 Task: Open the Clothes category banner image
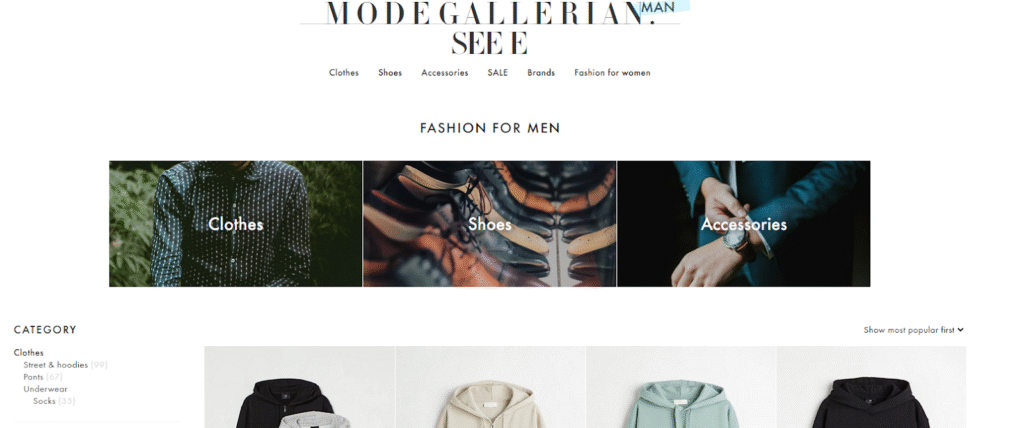[x=236, y=224]
